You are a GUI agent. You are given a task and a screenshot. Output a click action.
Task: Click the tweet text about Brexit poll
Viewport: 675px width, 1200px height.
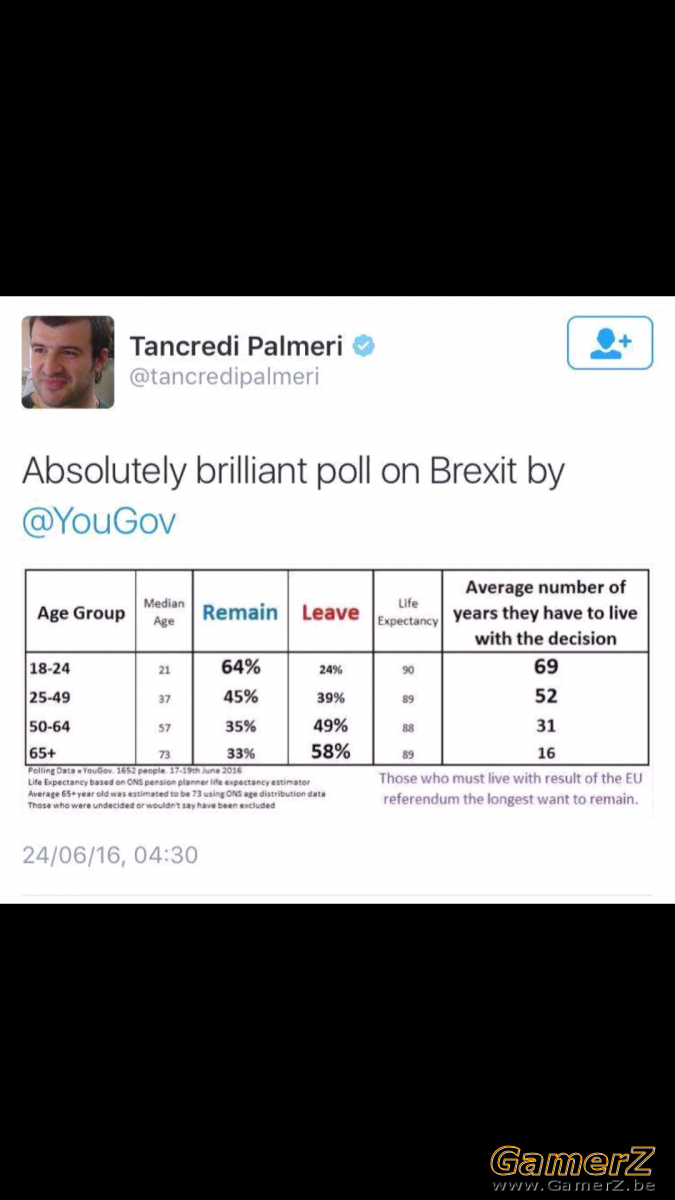(x=293, y=495)
